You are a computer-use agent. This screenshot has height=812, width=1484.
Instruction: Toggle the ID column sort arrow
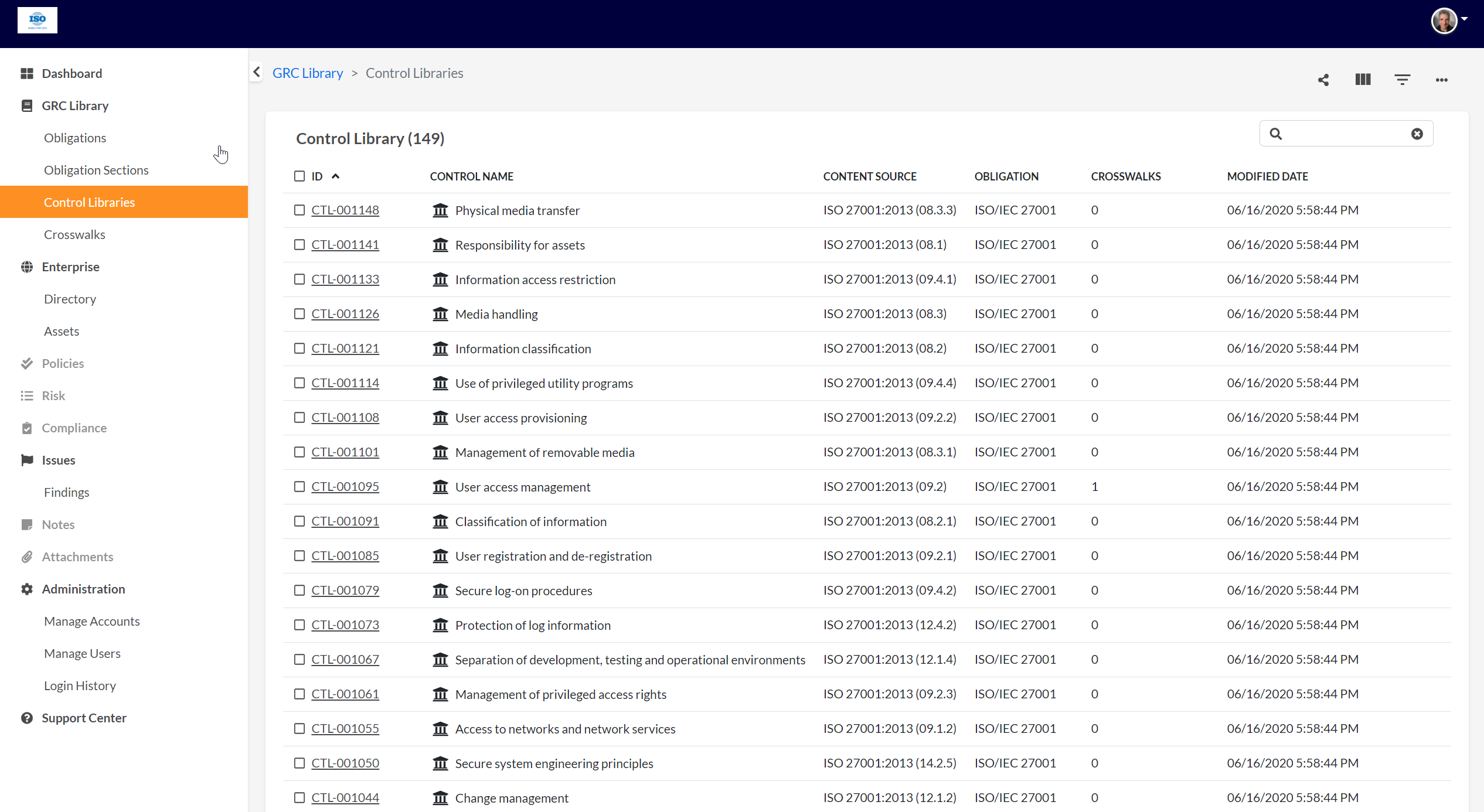click(x=335, y=176)
